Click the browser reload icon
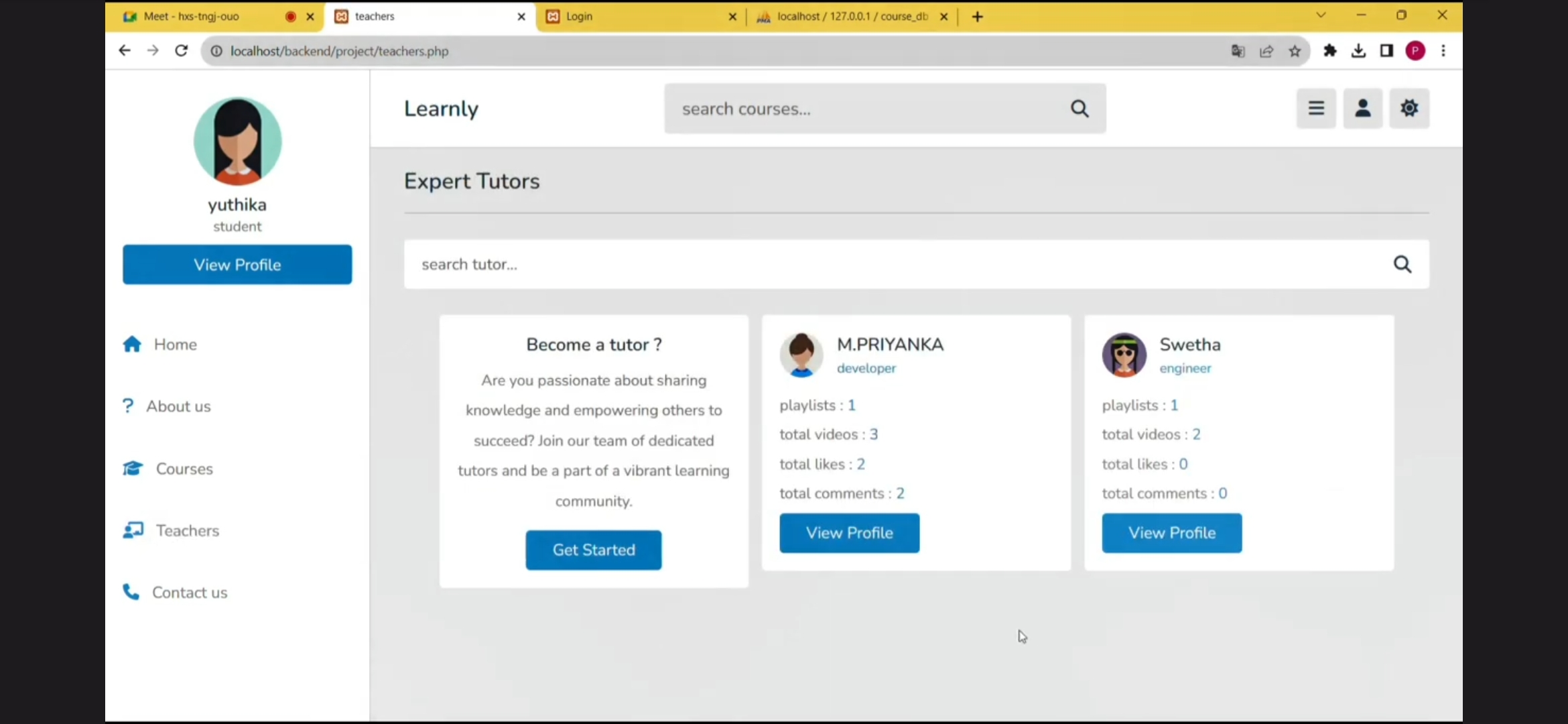 pos(181,51)
